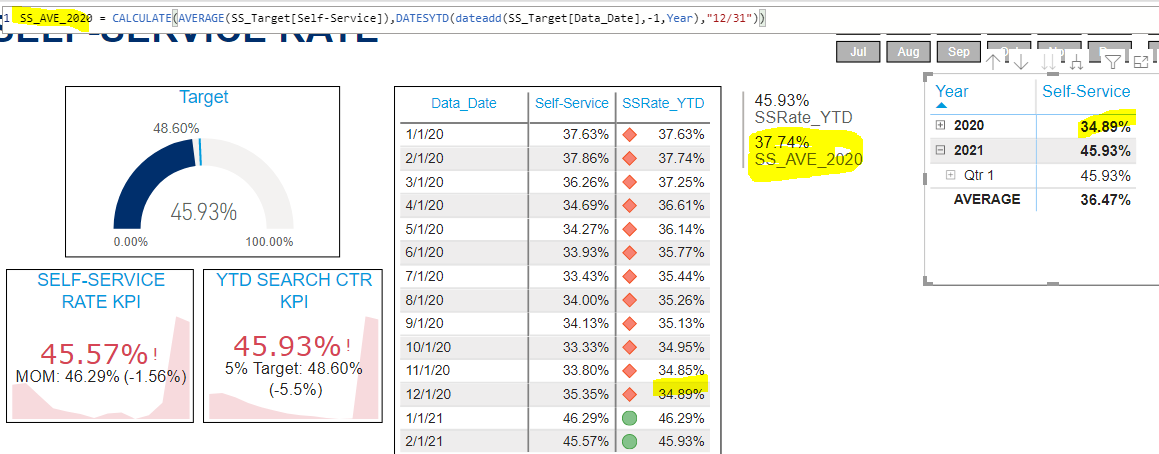Click the SELF-SERVICE RATE KPI title

click(101, 291)
